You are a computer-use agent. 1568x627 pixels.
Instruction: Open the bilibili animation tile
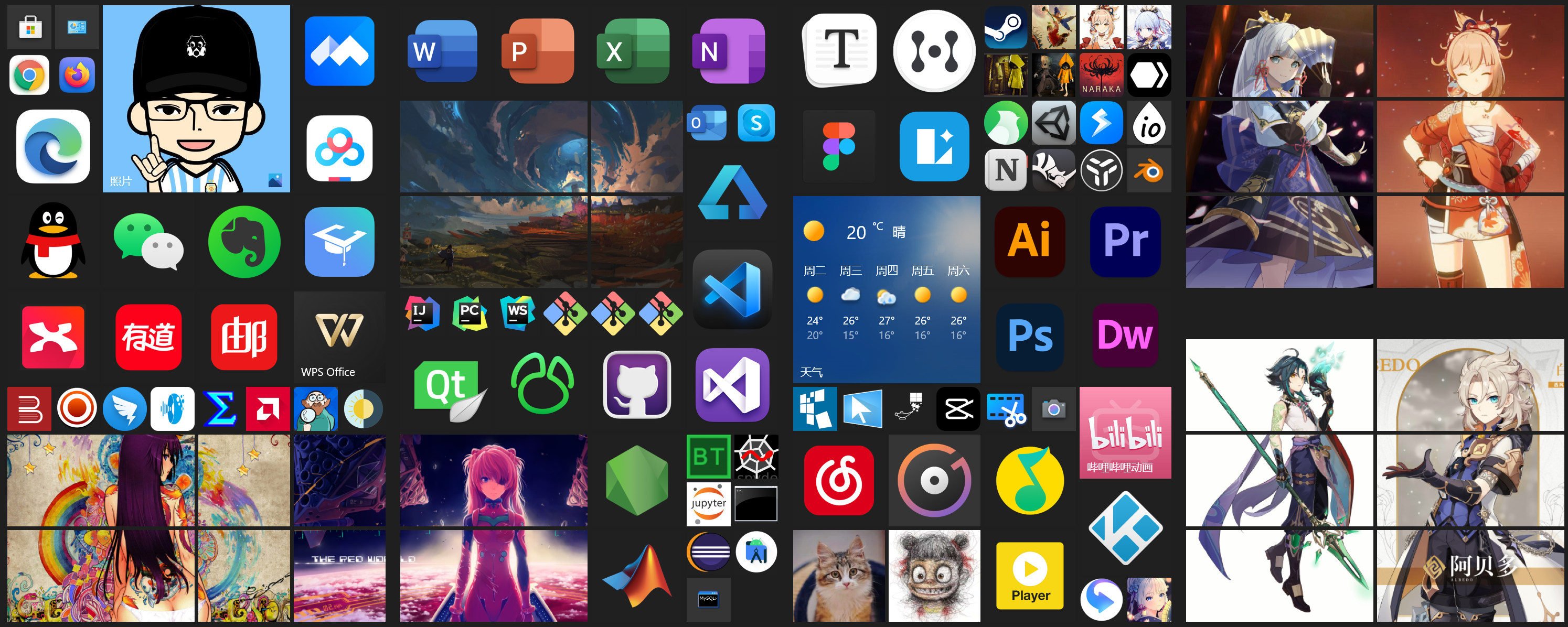click(x=1125, y=433)
